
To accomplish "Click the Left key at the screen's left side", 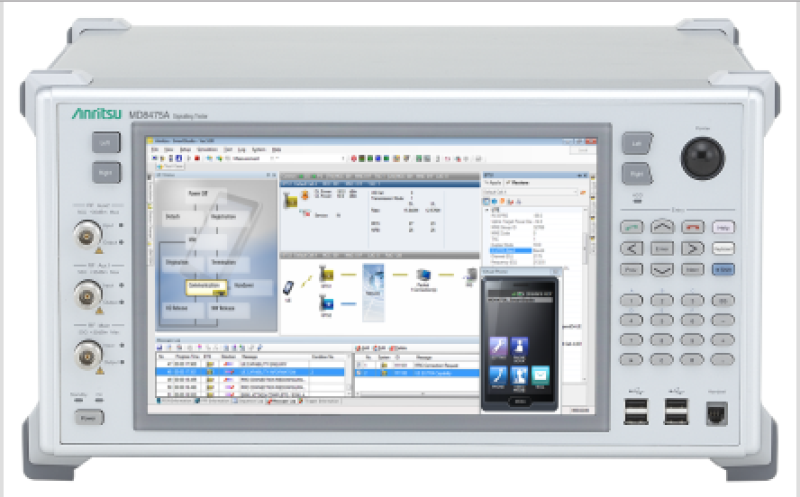I will [x=106, y=143].
